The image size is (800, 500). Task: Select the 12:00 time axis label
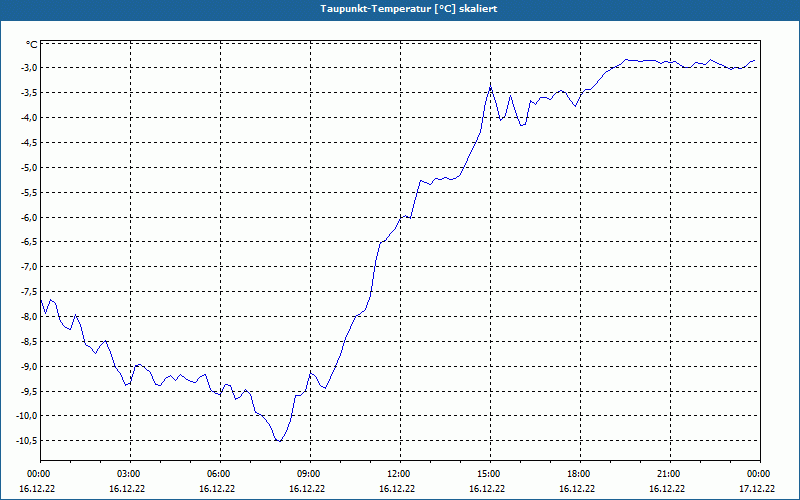click(x=398, y=474)
